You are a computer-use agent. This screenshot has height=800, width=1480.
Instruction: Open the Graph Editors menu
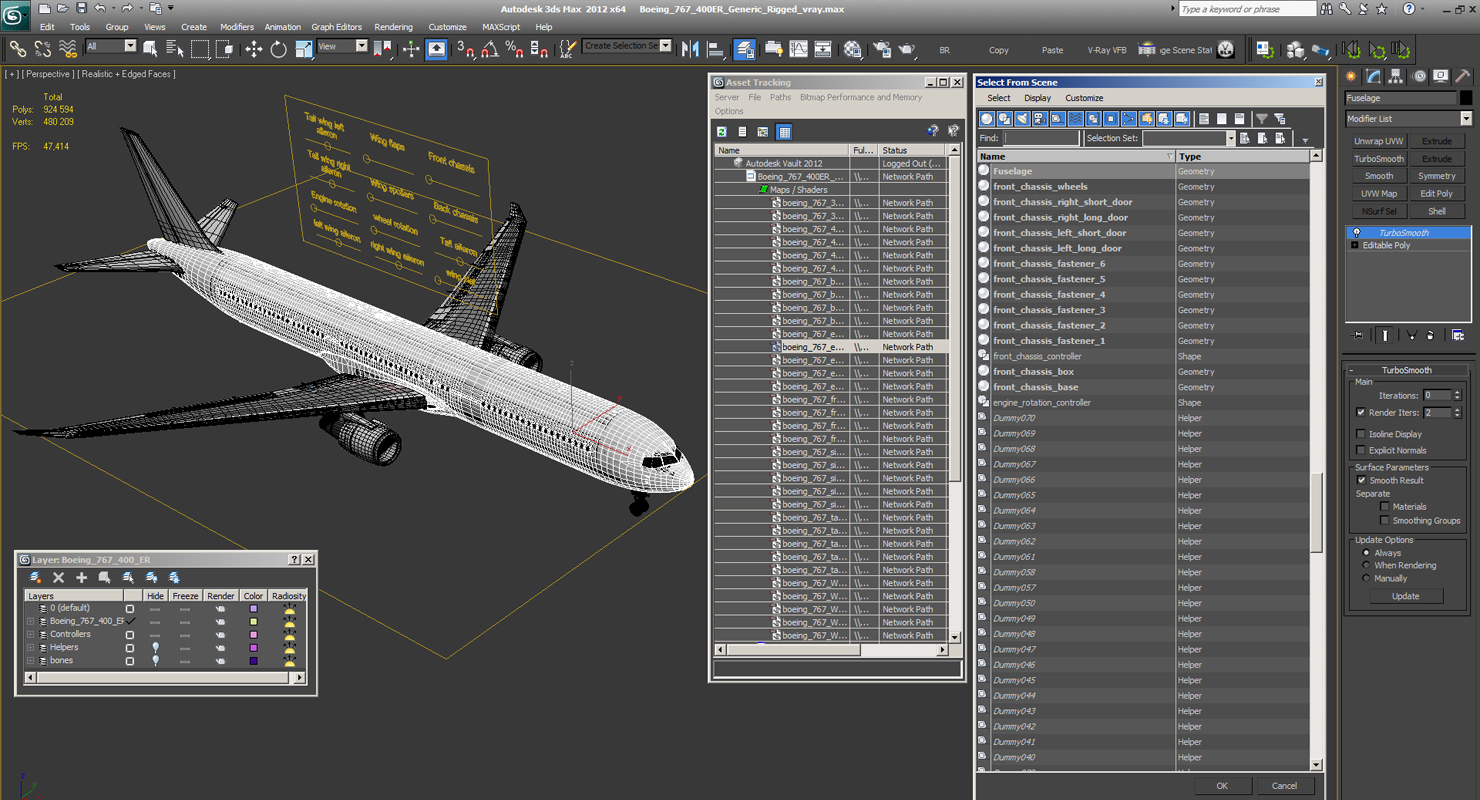click(x=337, y=27)
